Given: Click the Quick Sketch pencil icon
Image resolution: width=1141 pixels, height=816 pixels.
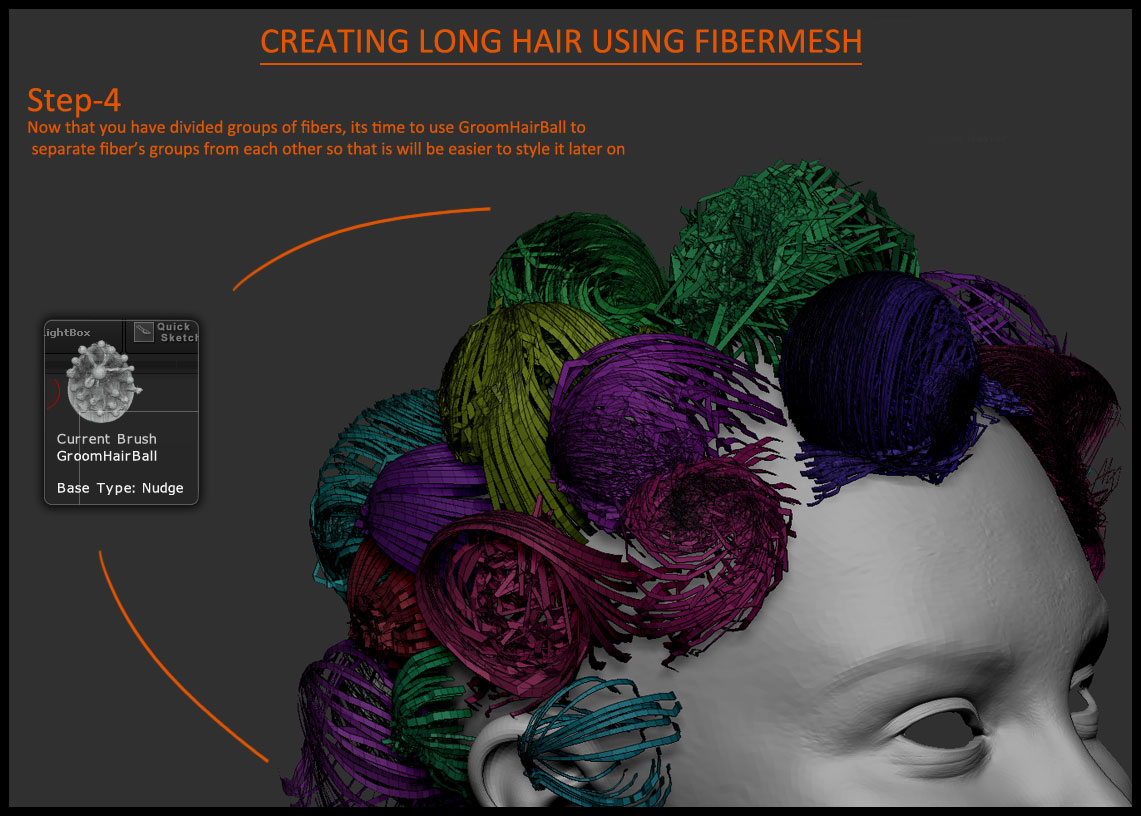Looking at the screenshot, I should coord(143,331).
